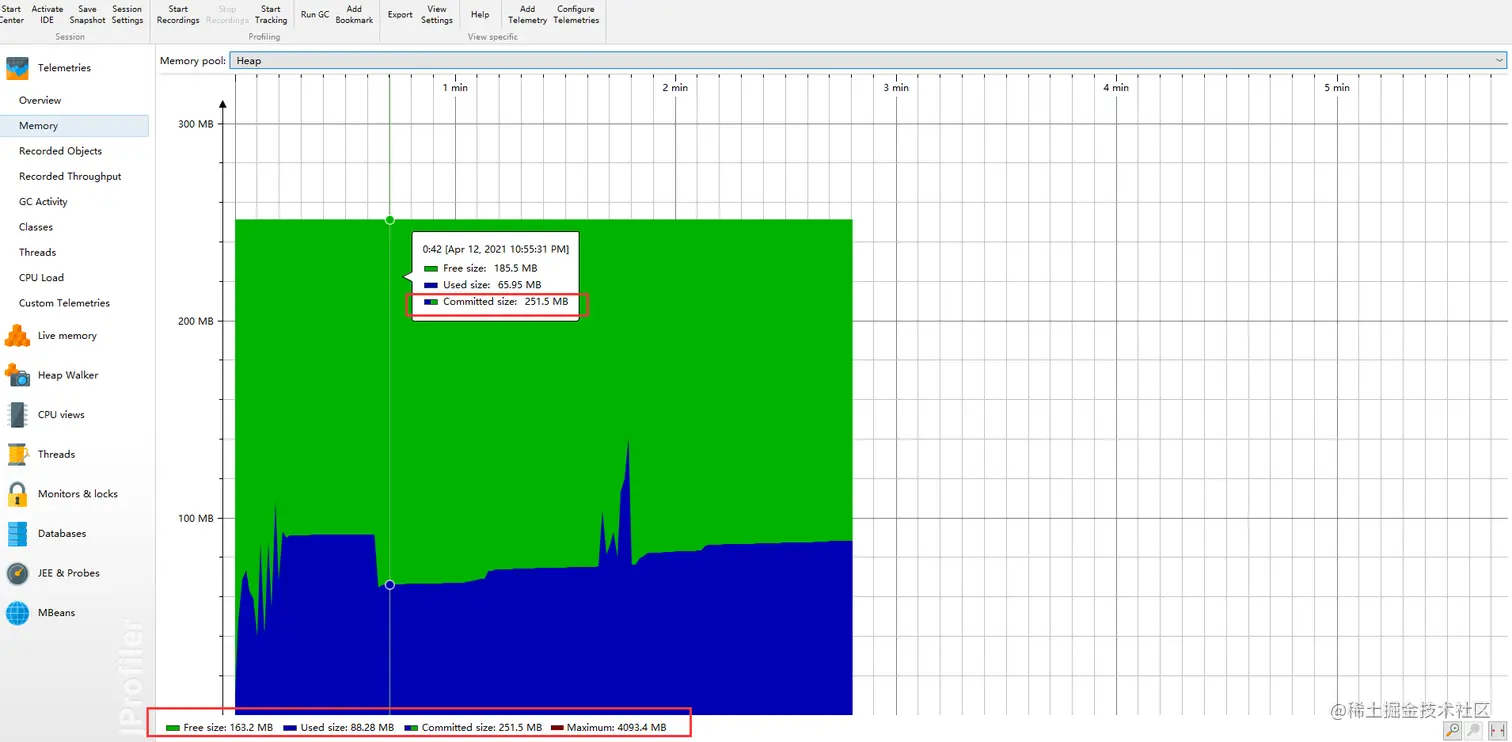Screen dimensions: 1512x742
Task: Click tooltip 'Used size: 65.95 MB' line
Action: tap(482, 285)
